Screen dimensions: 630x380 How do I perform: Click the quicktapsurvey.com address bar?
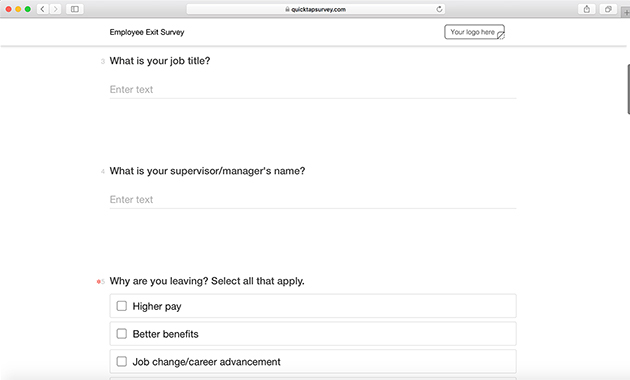315,9
